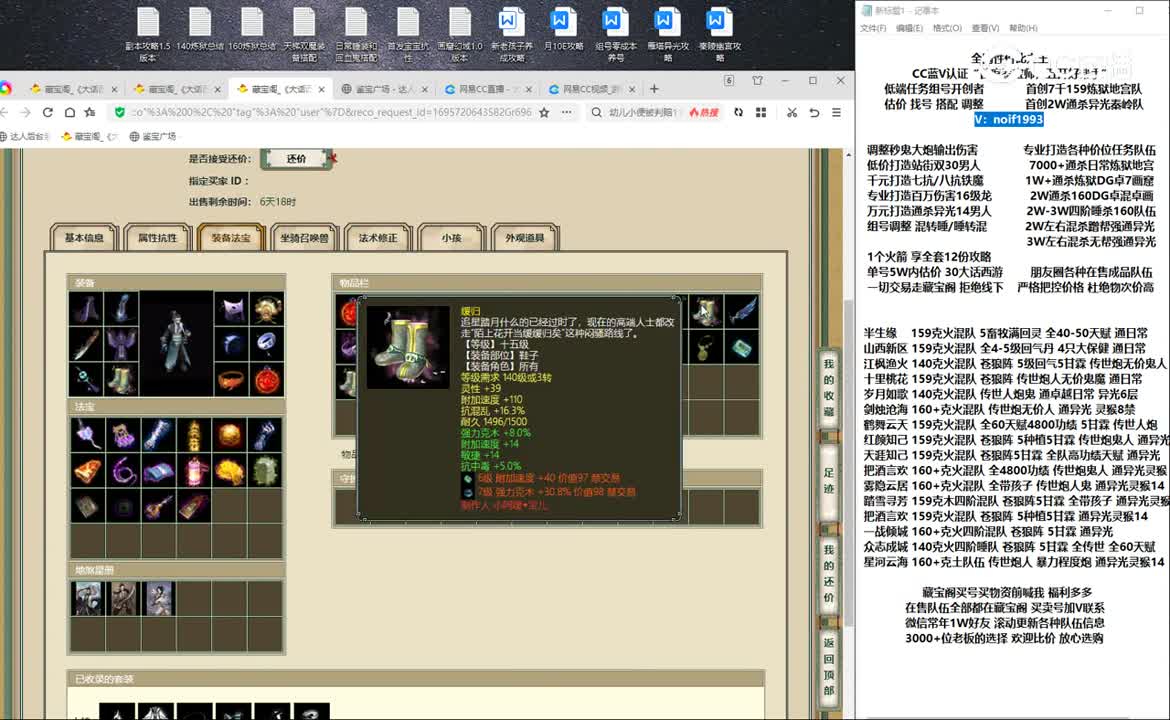Select the 副本攻略1.5版本 desktop file
The image size is (1170, 720).
[148, 34]
